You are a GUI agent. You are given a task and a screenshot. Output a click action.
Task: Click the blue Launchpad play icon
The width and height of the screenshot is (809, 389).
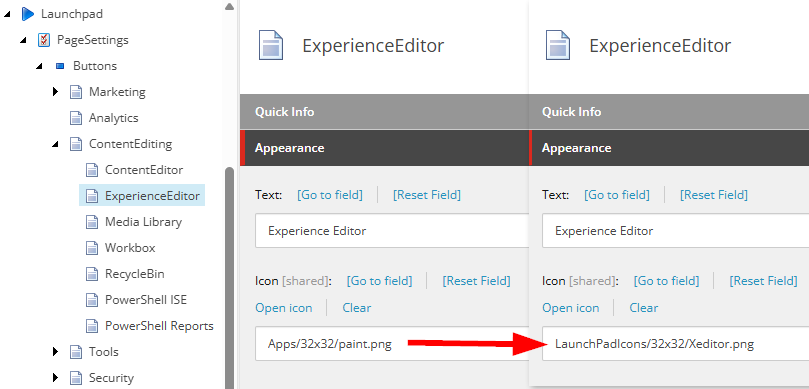click(x=27, y=14)
